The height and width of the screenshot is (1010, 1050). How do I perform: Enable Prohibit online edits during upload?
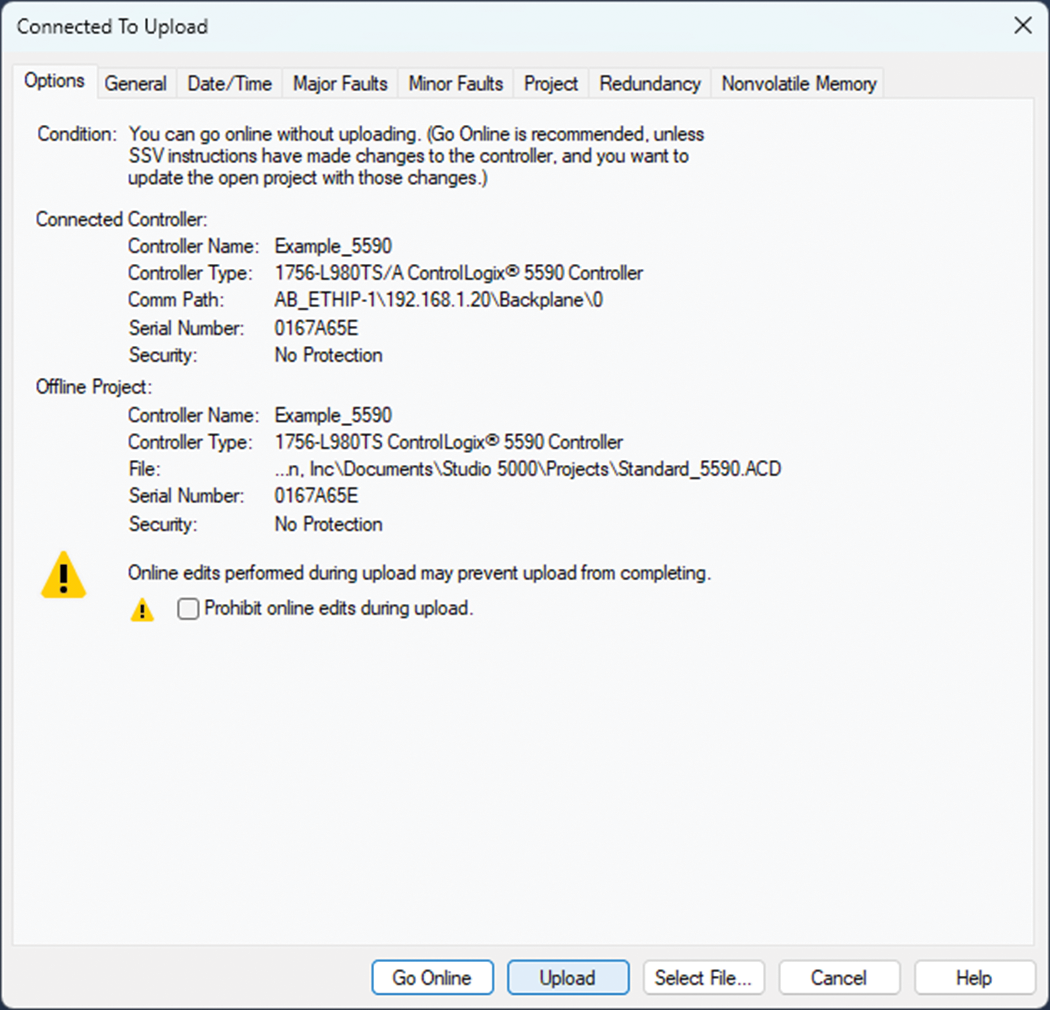pos(188,608)
